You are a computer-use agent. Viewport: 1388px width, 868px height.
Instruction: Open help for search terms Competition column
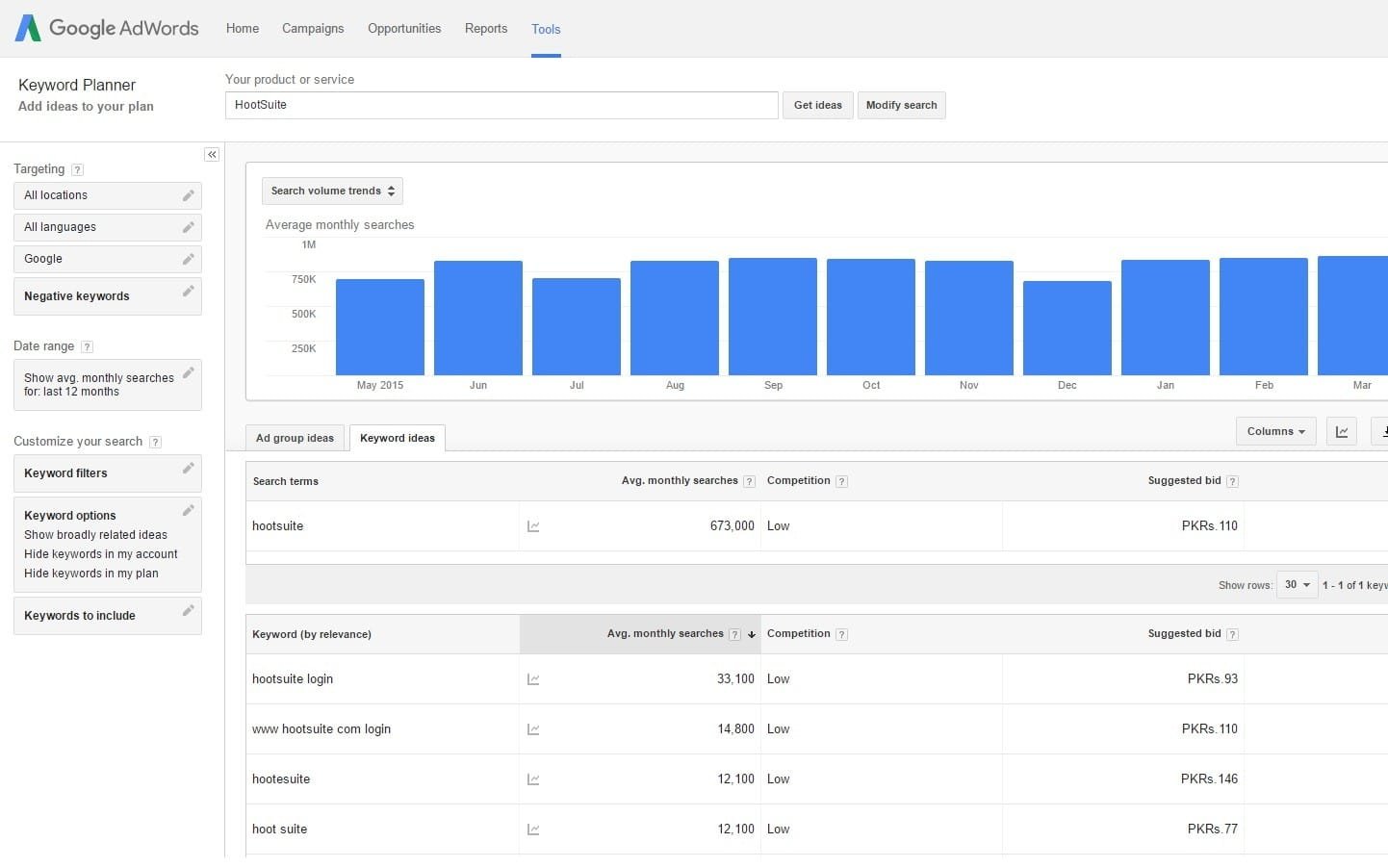pos(841,481)
